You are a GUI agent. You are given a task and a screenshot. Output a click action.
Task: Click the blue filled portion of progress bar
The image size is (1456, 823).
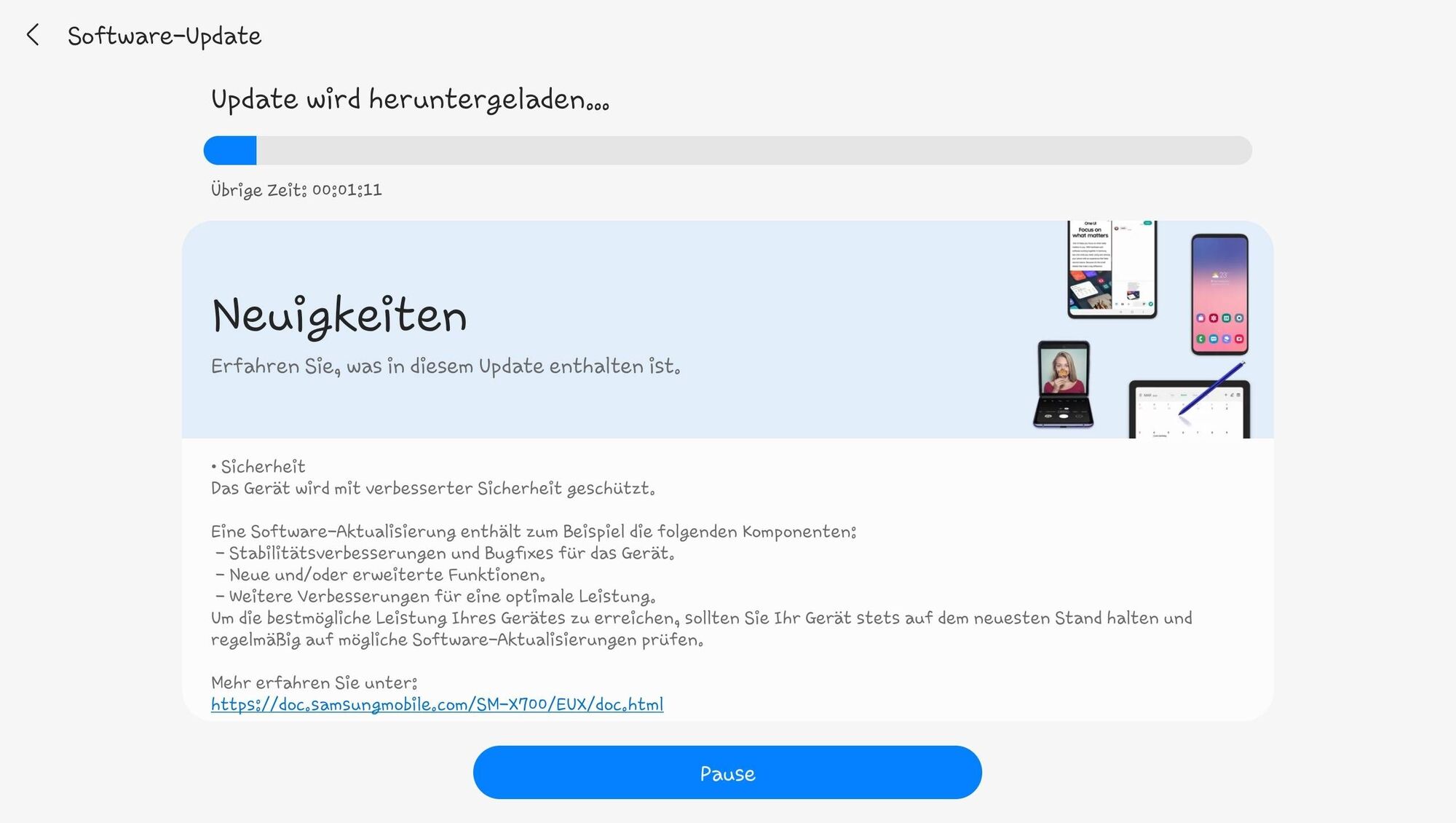coord(230,150)
